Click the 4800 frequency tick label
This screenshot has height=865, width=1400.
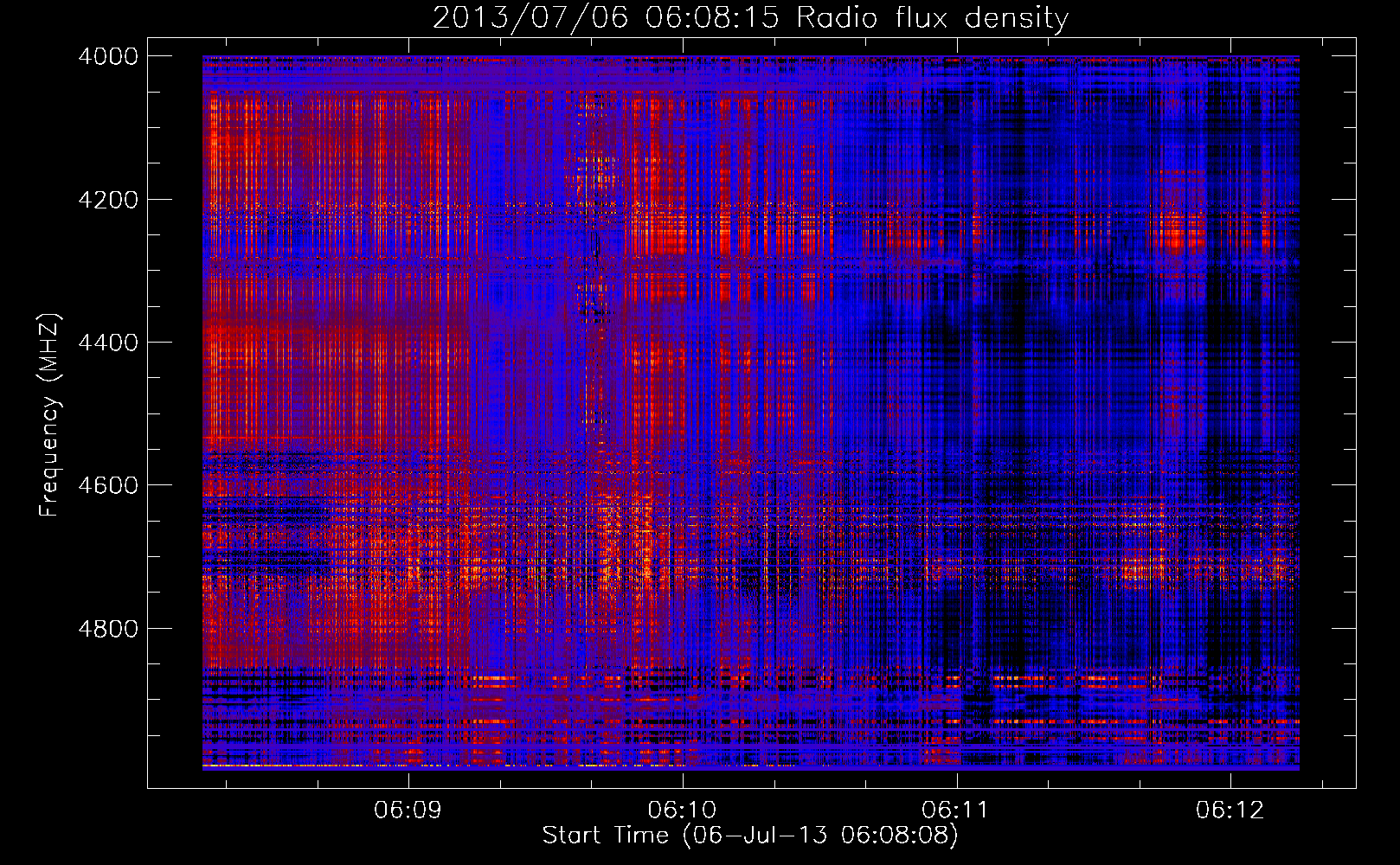click(x=108, y=629)
